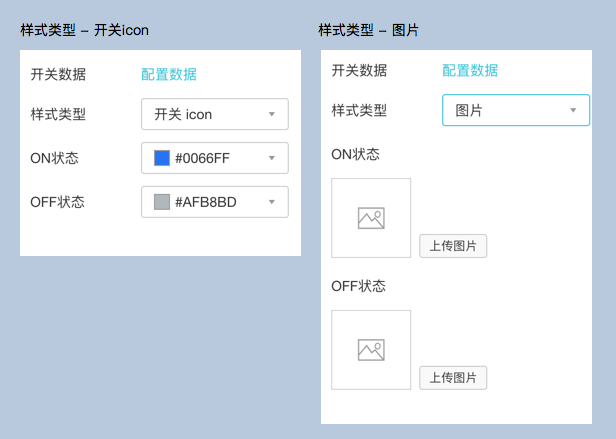Image resolution: width=616 pixels, height=439 pixels.
Task: Open 配置数据 link in the 开关icon panel
Action: (168, 74)
